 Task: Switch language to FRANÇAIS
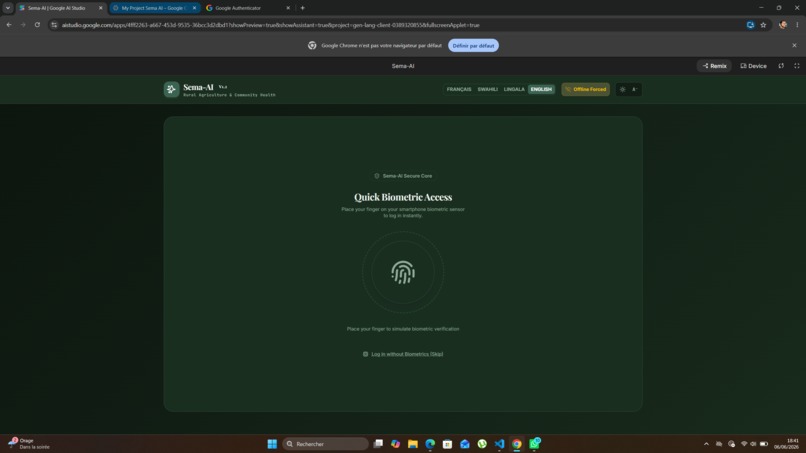(459, 89)
